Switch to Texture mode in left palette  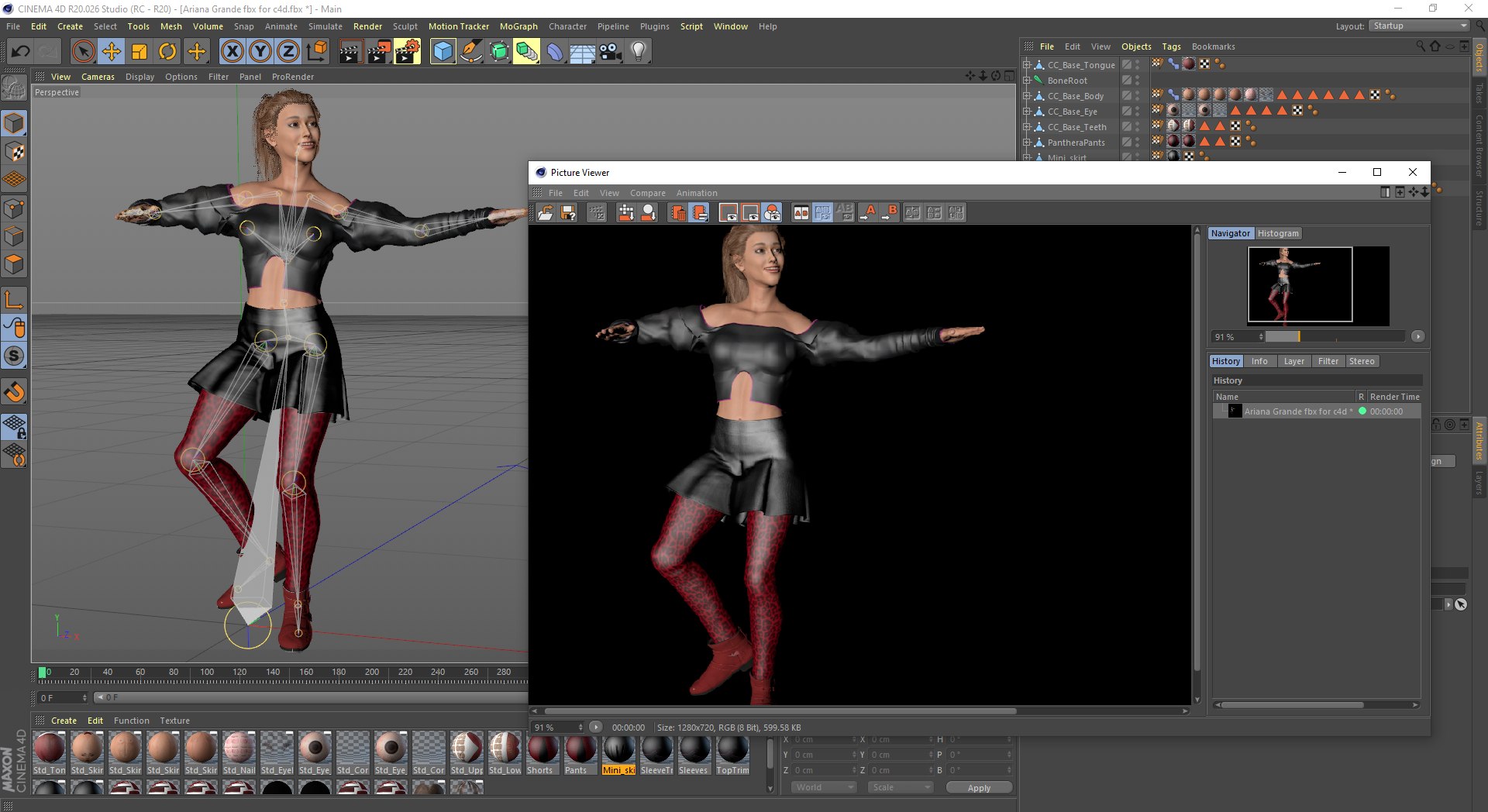click(14, 152)
